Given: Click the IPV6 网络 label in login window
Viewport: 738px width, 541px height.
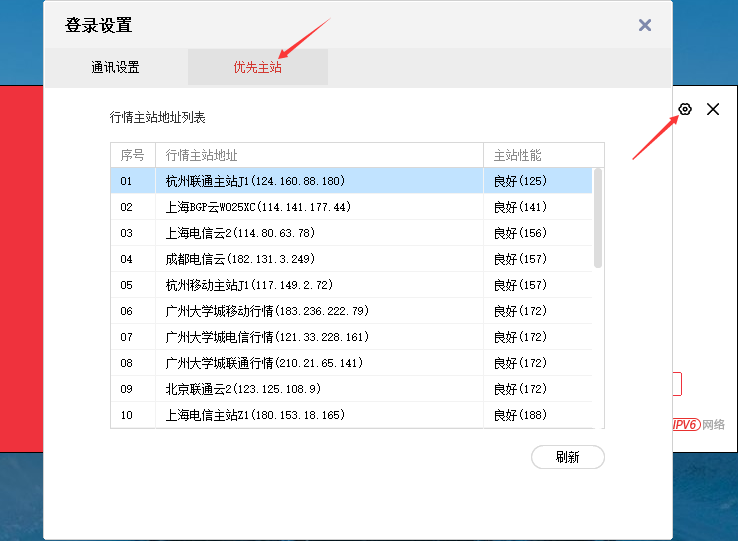Looking at the screenshot, I should tap(699, 424).
